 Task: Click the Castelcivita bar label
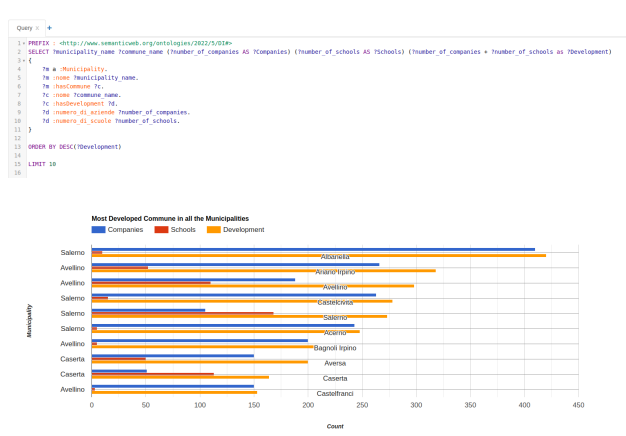point(335,302)
